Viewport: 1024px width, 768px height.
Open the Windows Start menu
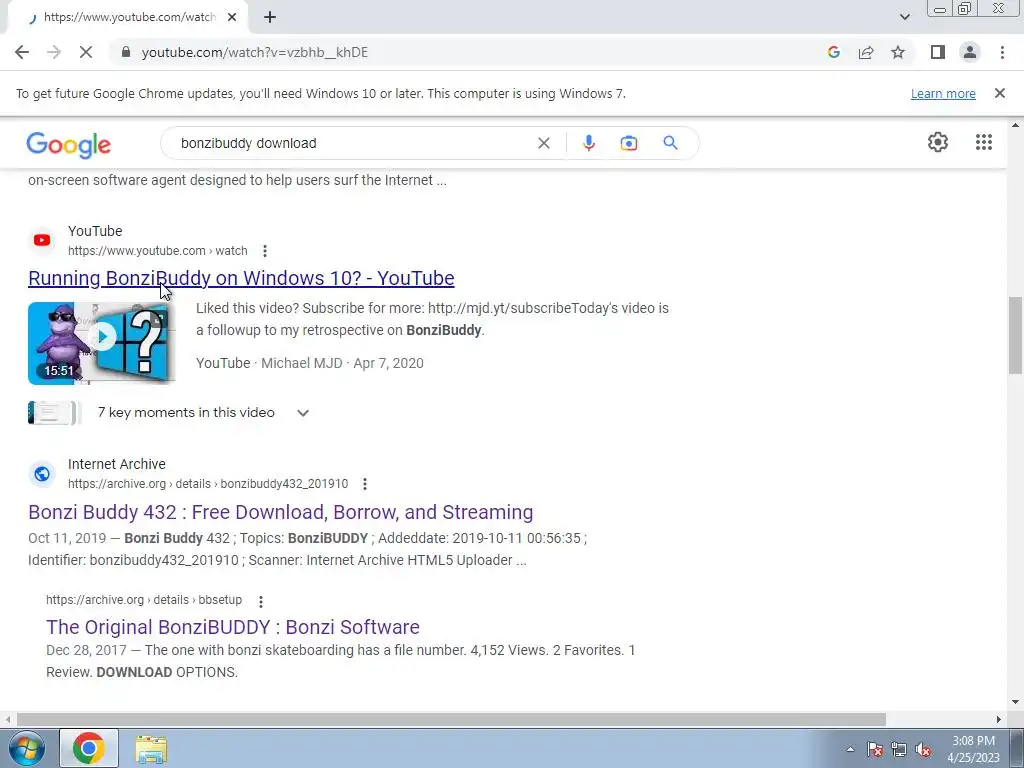tap(26, 748)
